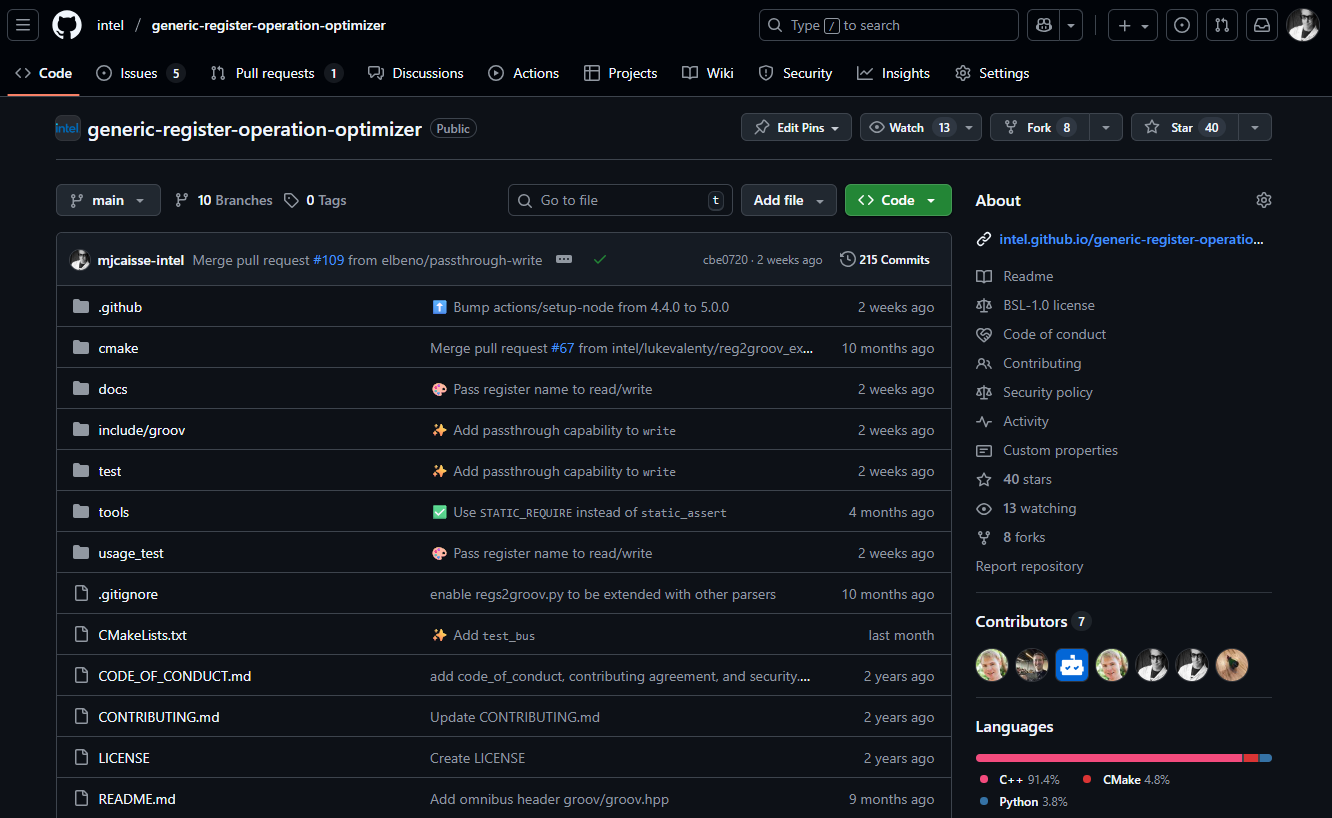The image size is (1332, 818).
Task: Switch to the Insights tab
Action: (893, 73)
